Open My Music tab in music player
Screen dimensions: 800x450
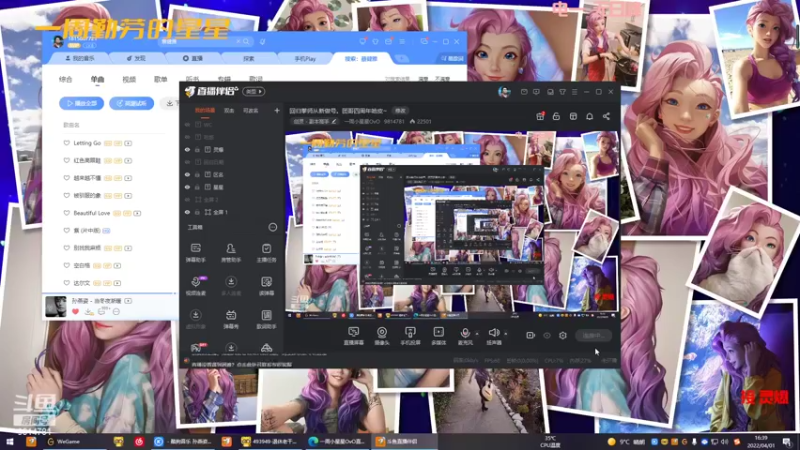80,59
